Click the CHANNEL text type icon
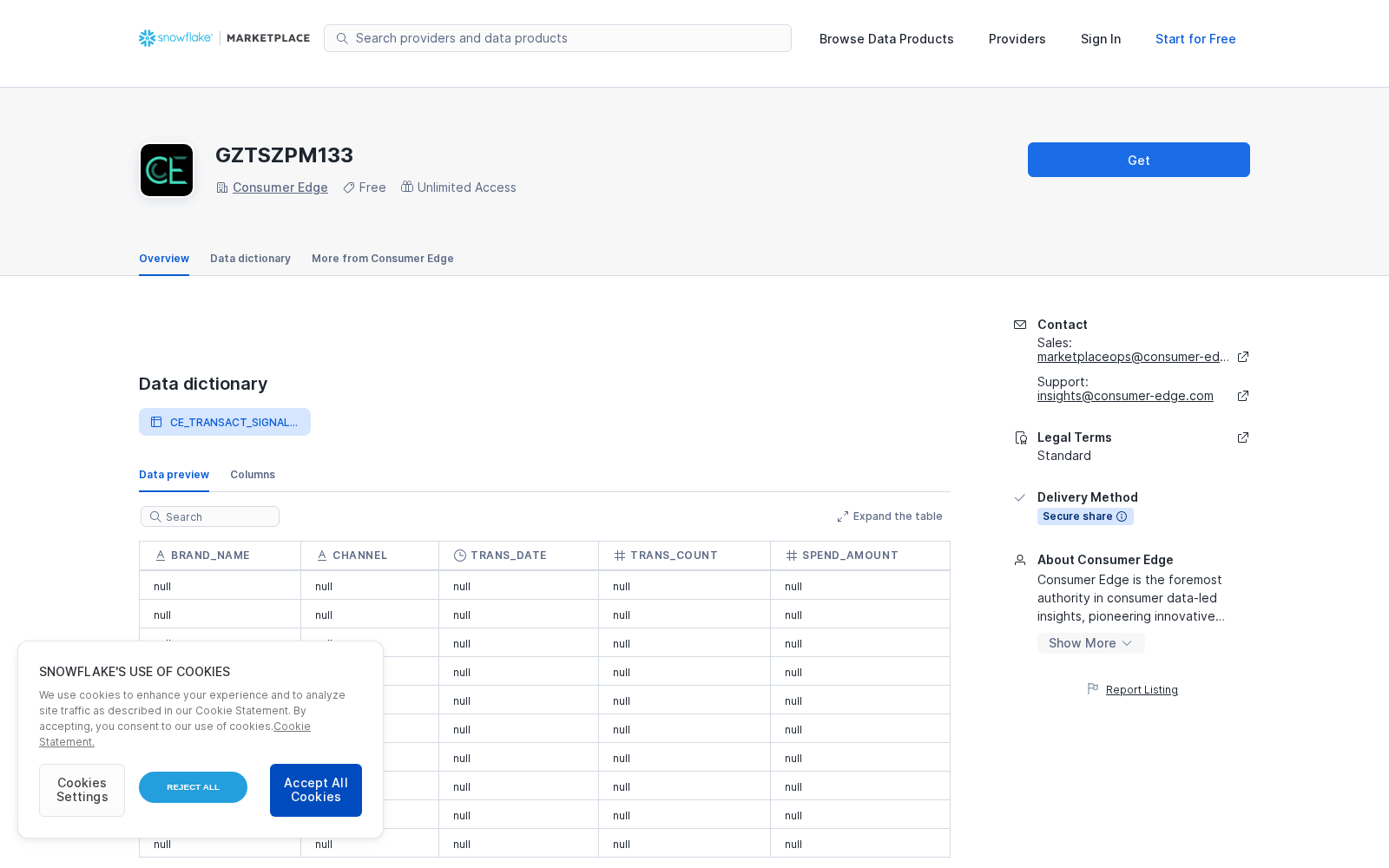The width and height of the screenshot is (1389, 868). pos(322,556)
